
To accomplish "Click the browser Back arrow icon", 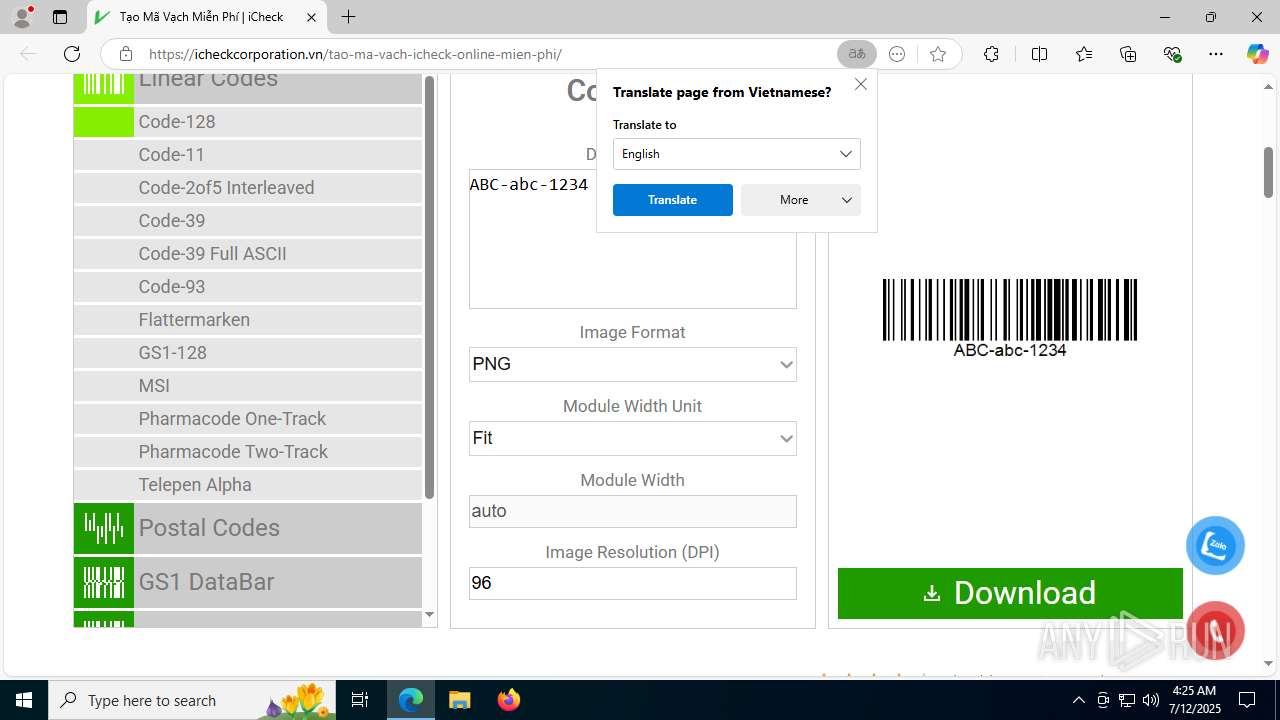I will click(x=28, y=54).
